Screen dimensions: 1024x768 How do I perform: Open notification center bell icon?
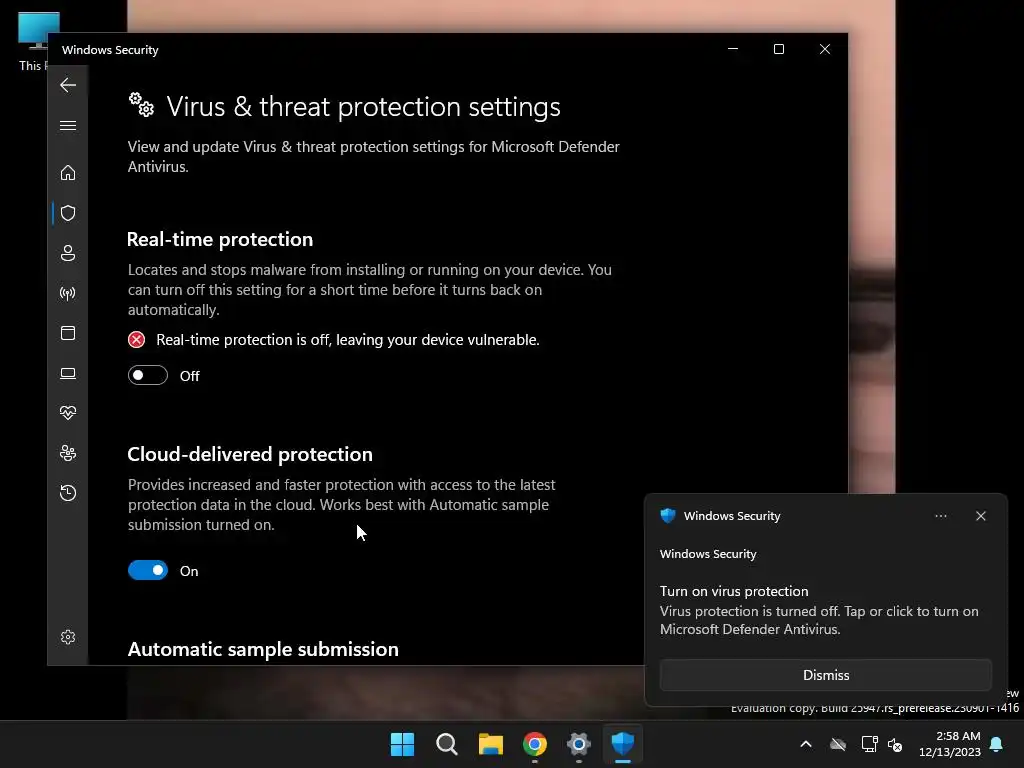coord(997,744)
